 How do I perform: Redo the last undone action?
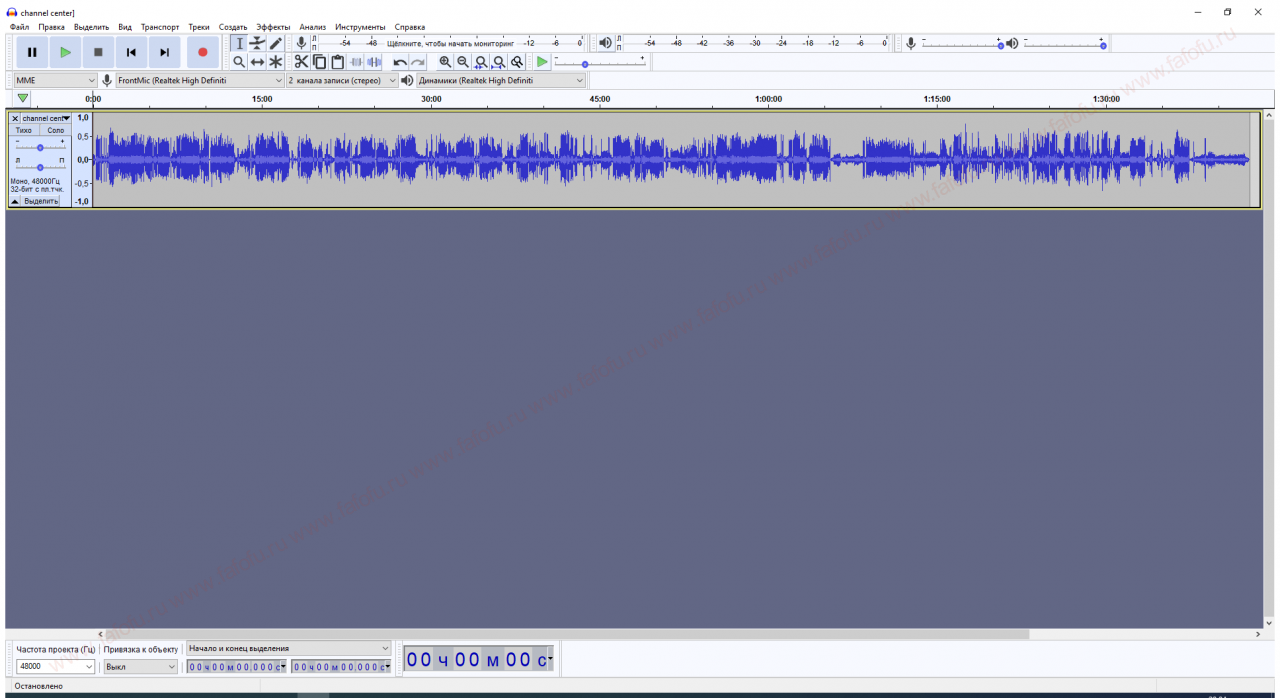(418, 62)
